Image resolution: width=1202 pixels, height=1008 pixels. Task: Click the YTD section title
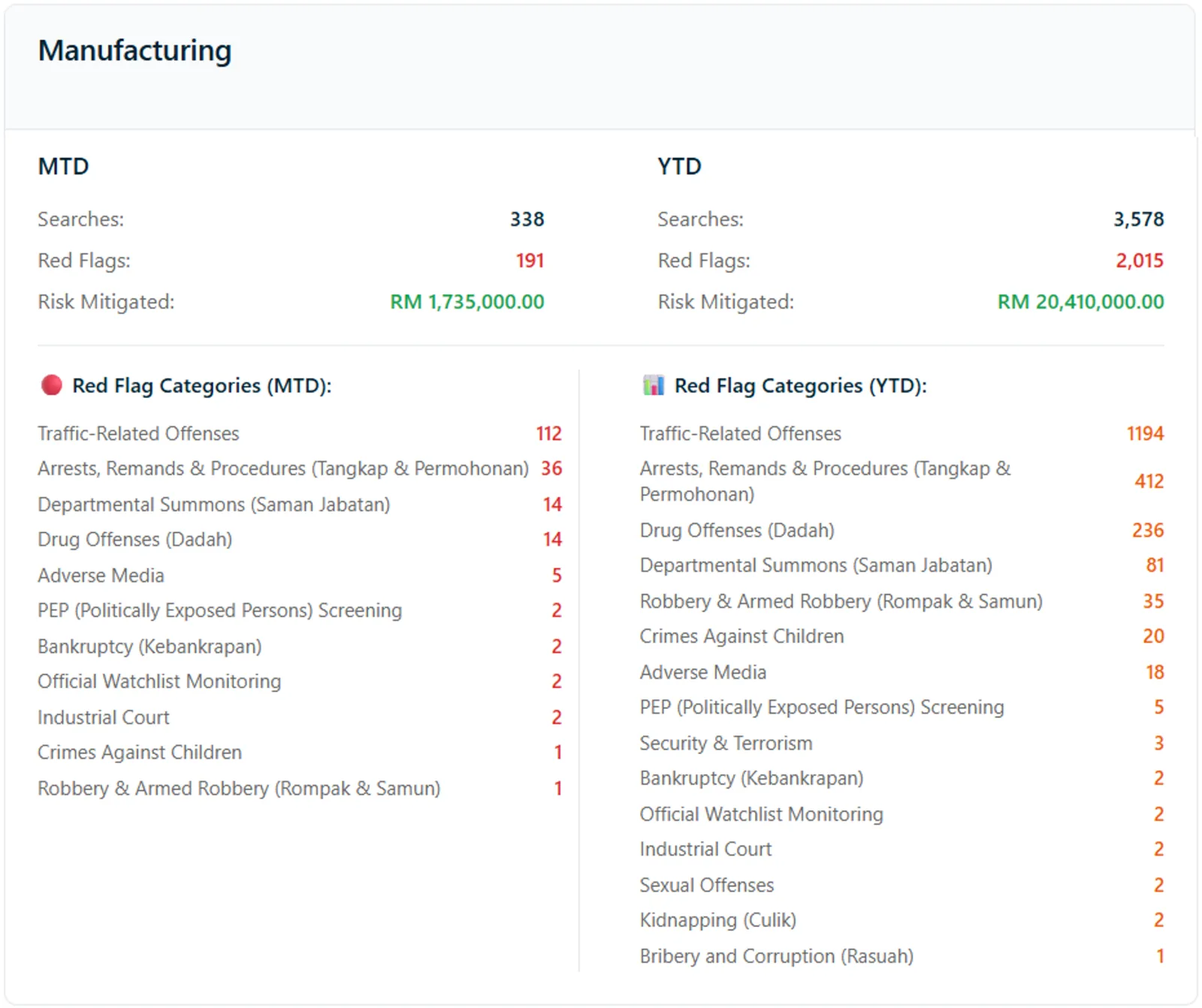679,166
